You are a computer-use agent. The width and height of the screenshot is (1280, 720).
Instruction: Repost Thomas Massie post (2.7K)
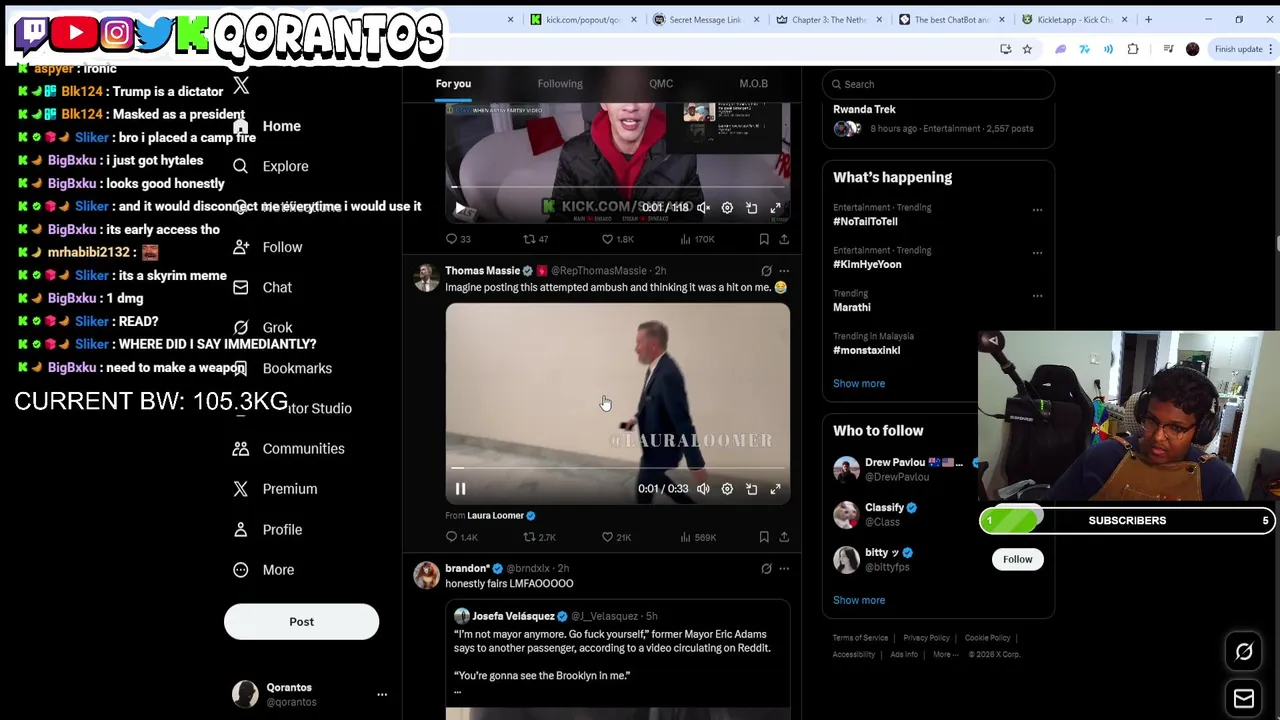539,537
